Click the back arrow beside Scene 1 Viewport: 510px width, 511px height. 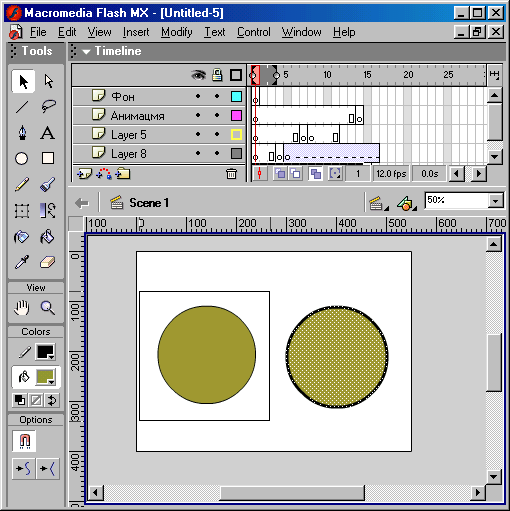(x=82, y=203)
